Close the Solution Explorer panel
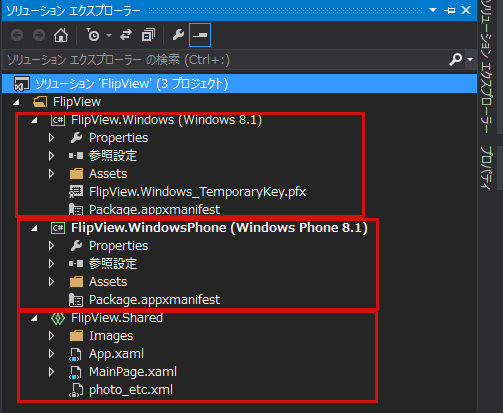 [466, 10]
